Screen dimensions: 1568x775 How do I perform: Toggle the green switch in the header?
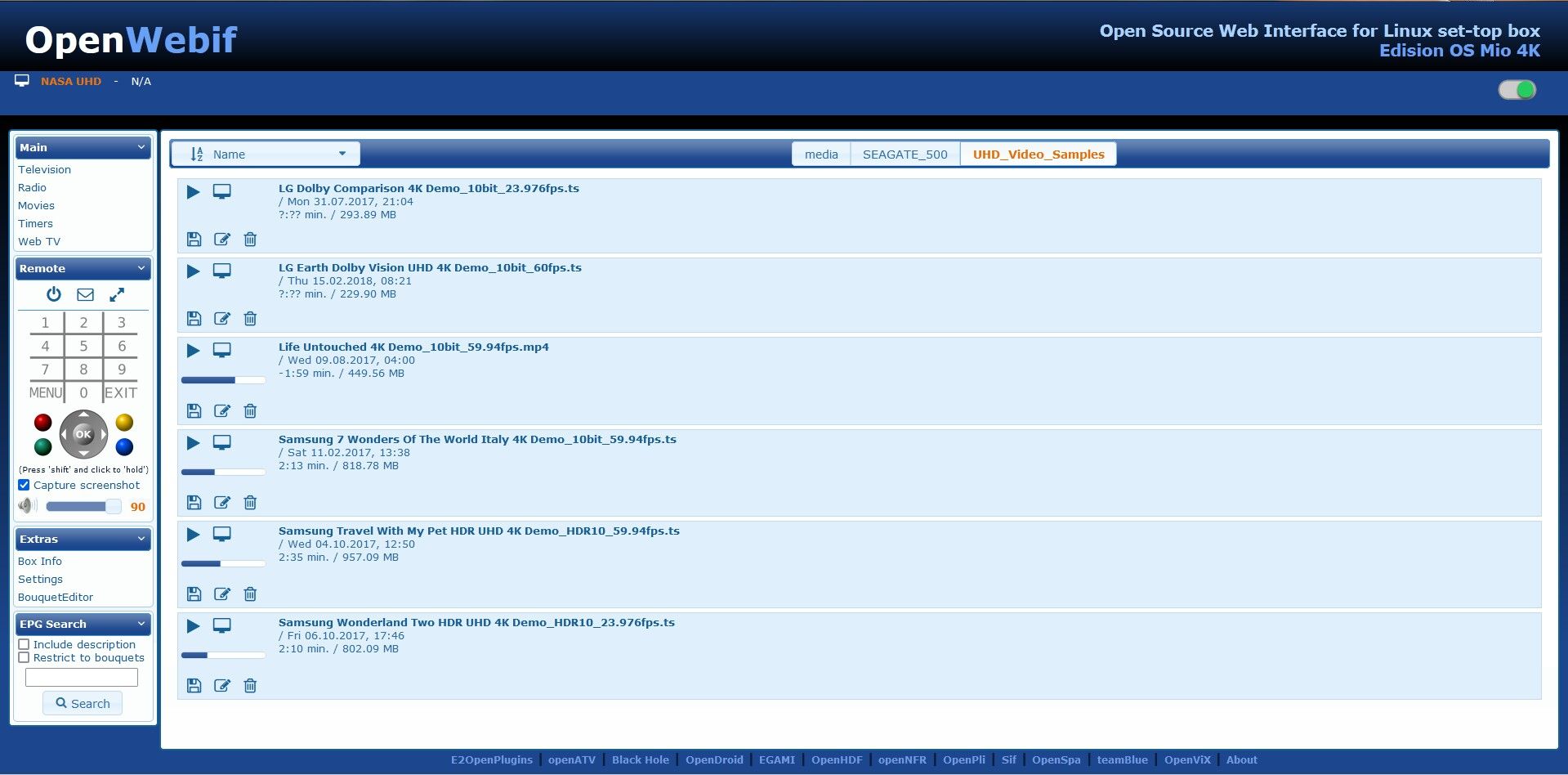click(x=1517, y=90)
